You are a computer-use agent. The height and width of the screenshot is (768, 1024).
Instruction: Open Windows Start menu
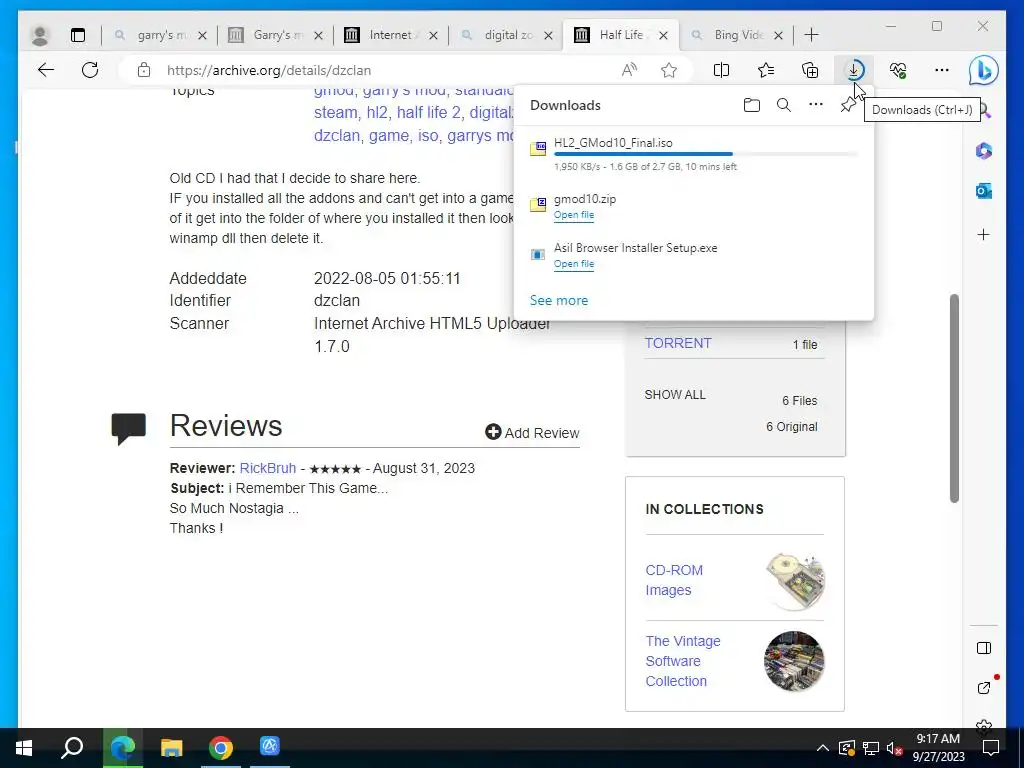24,748
